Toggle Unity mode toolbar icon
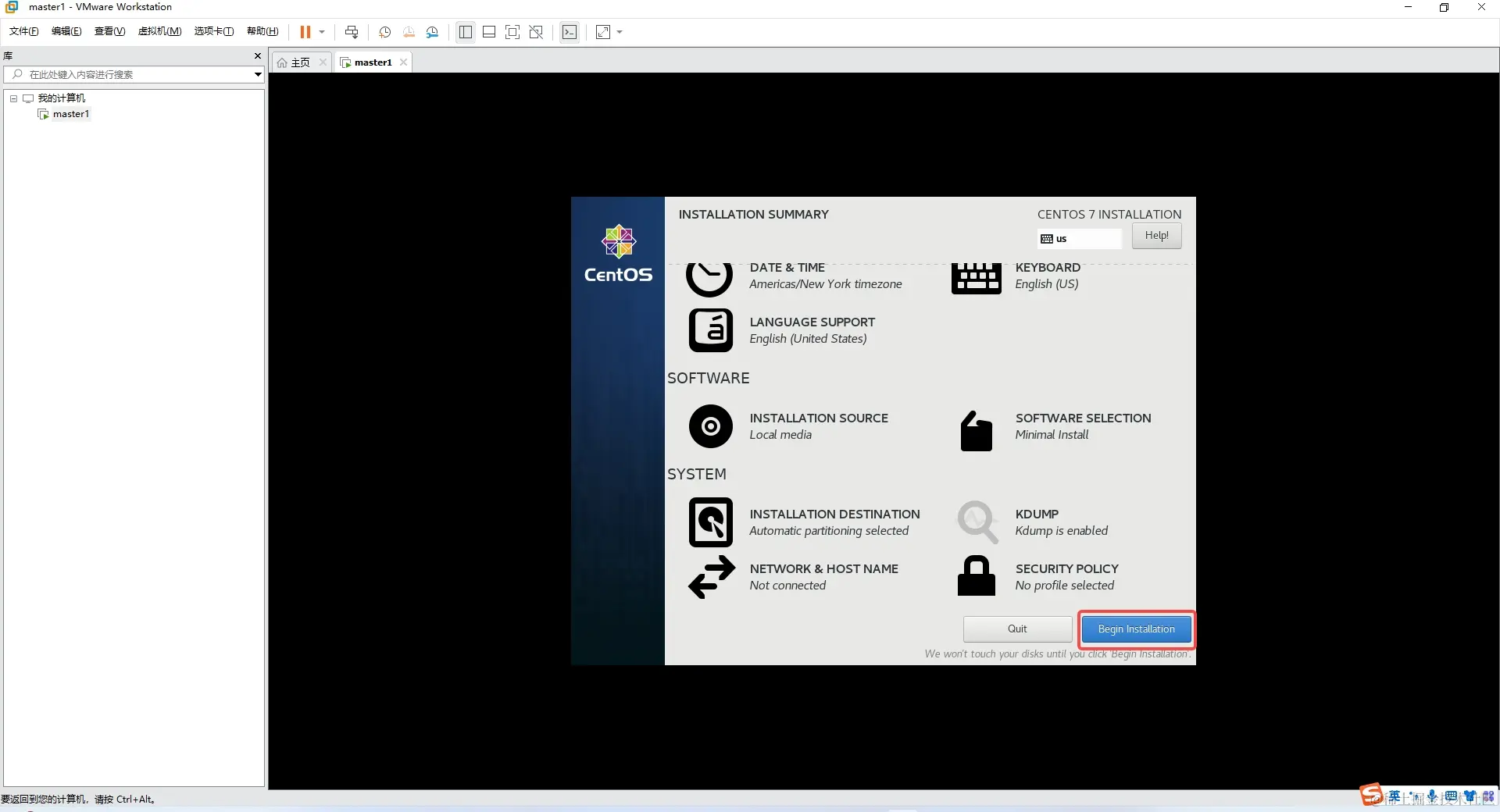The width and height of the screenshot is (1500, 812). click(x=536, y=32)
